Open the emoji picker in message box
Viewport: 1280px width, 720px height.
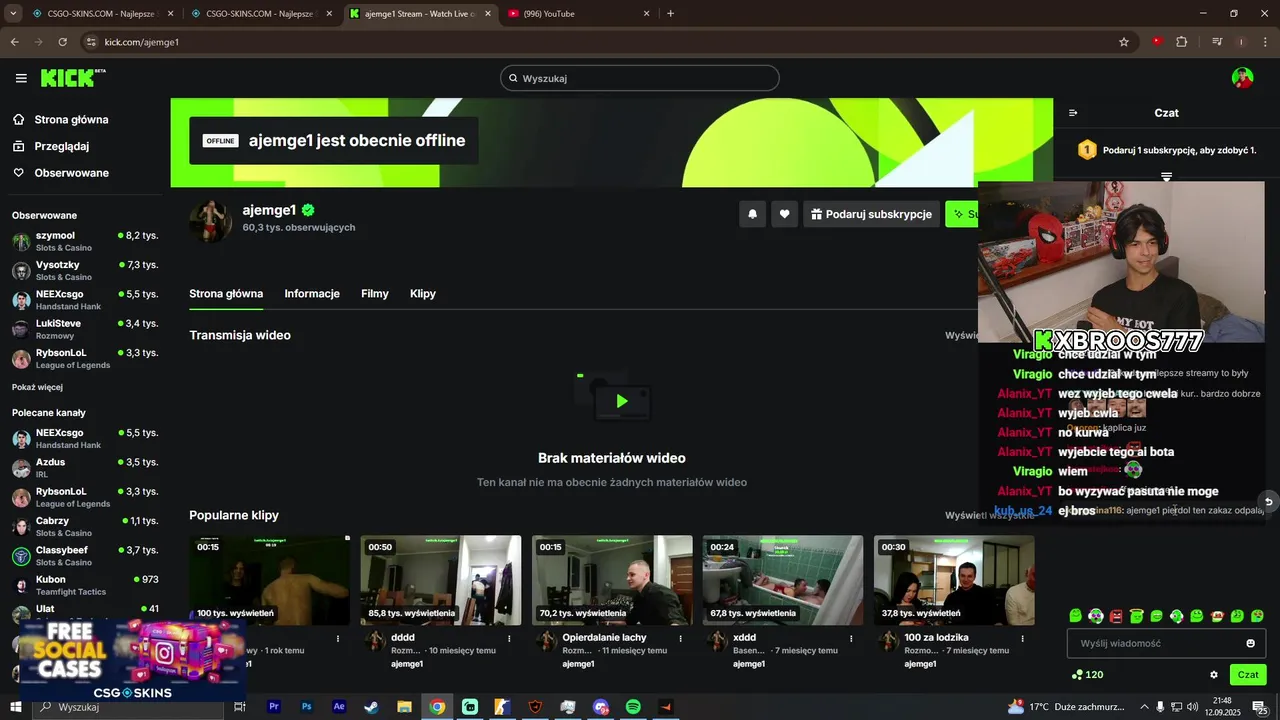tap(1250, 643)
